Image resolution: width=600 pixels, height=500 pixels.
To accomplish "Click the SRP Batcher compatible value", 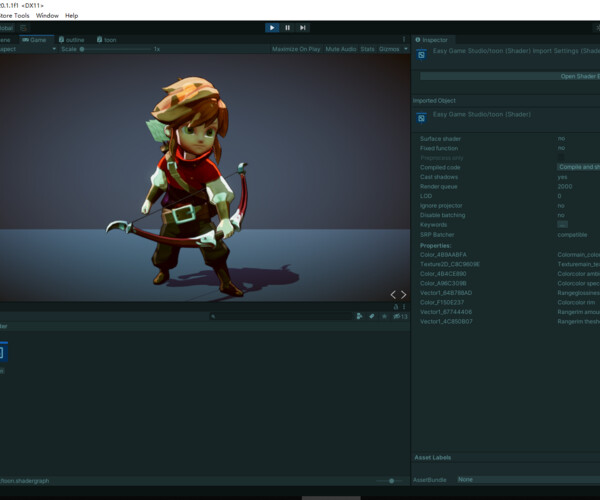I will point(572,235).
